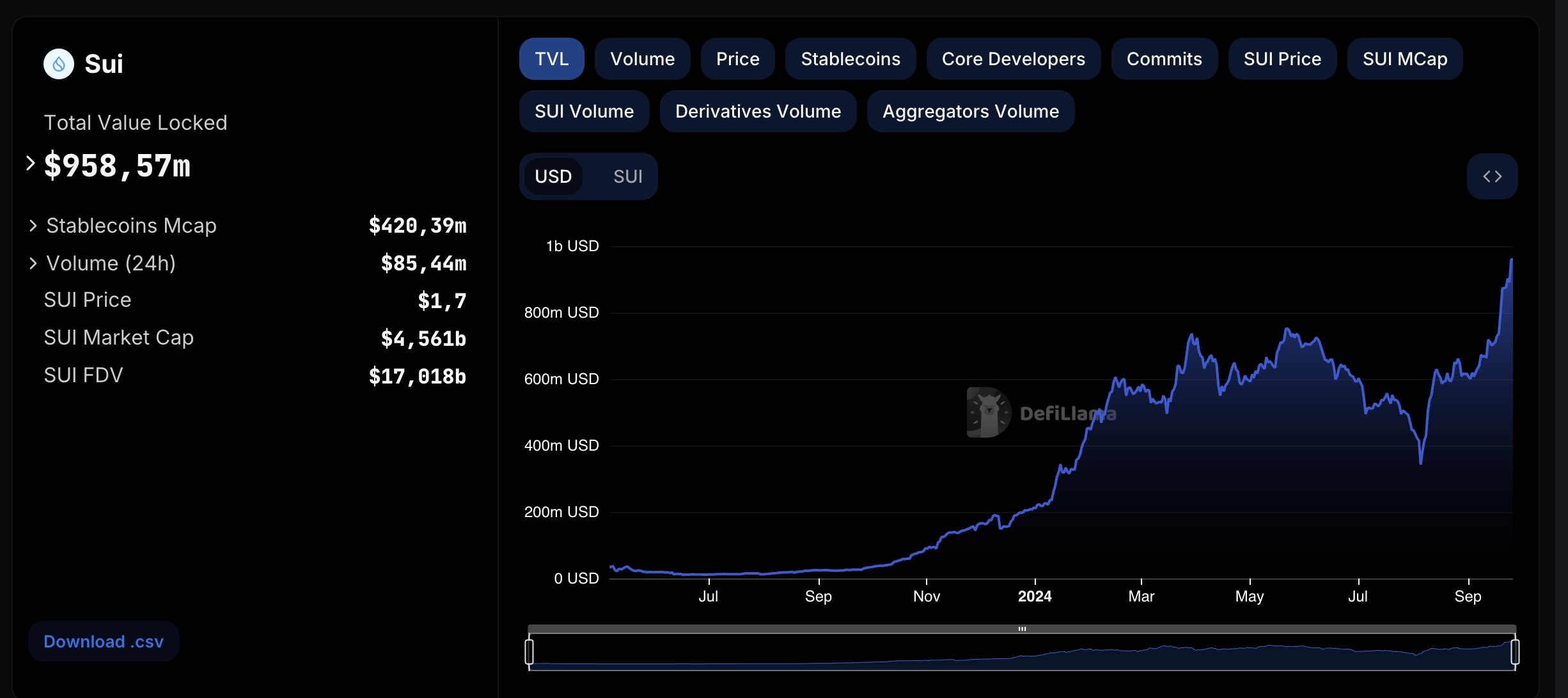Switch chart denomination to SUI
The height and width of the screenshot is (698, 1568).
[627, 176]
